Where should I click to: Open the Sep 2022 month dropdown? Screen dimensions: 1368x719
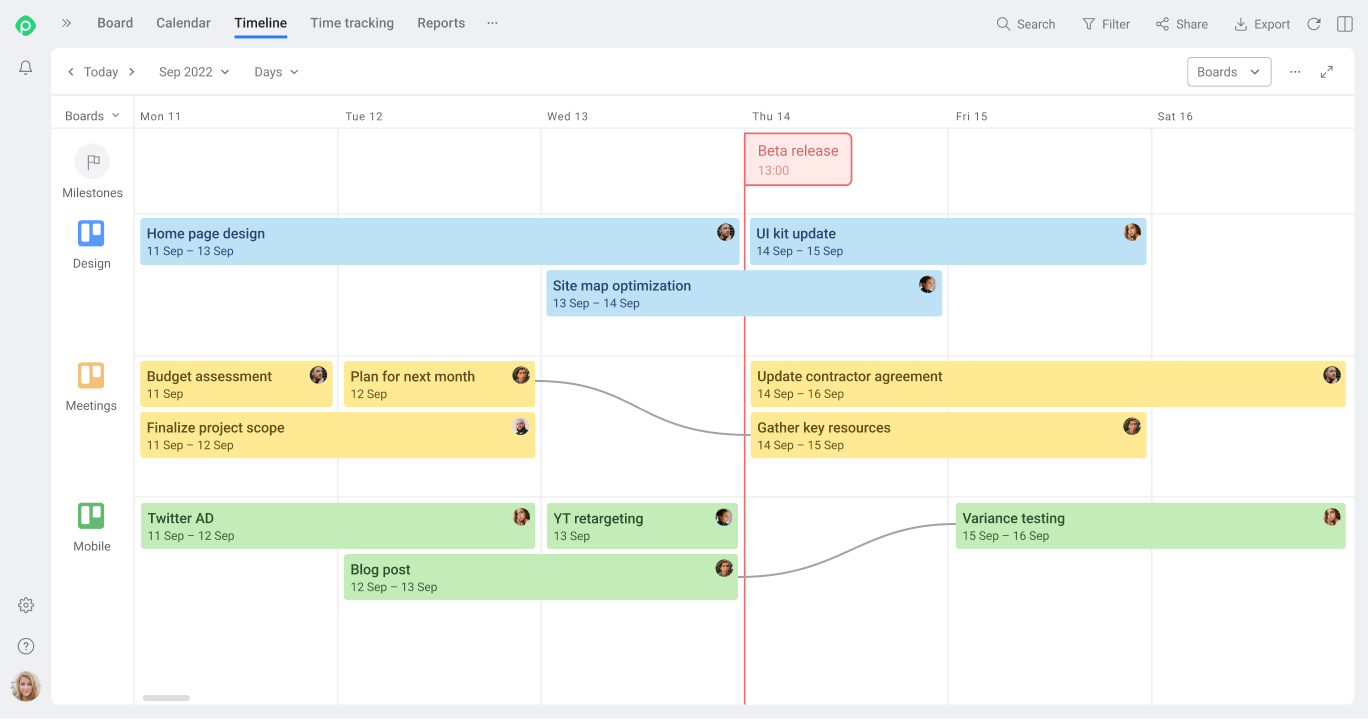pyautogui.click(x=194, y=72)
